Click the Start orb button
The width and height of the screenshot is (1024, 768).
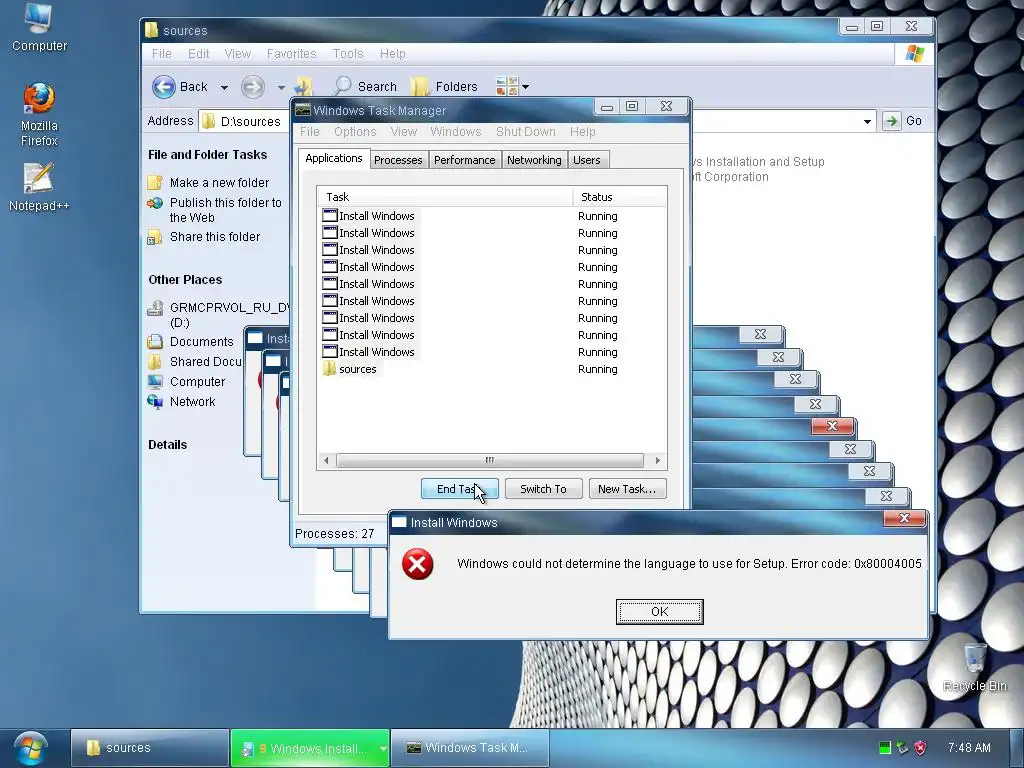(x=31, y=748)
